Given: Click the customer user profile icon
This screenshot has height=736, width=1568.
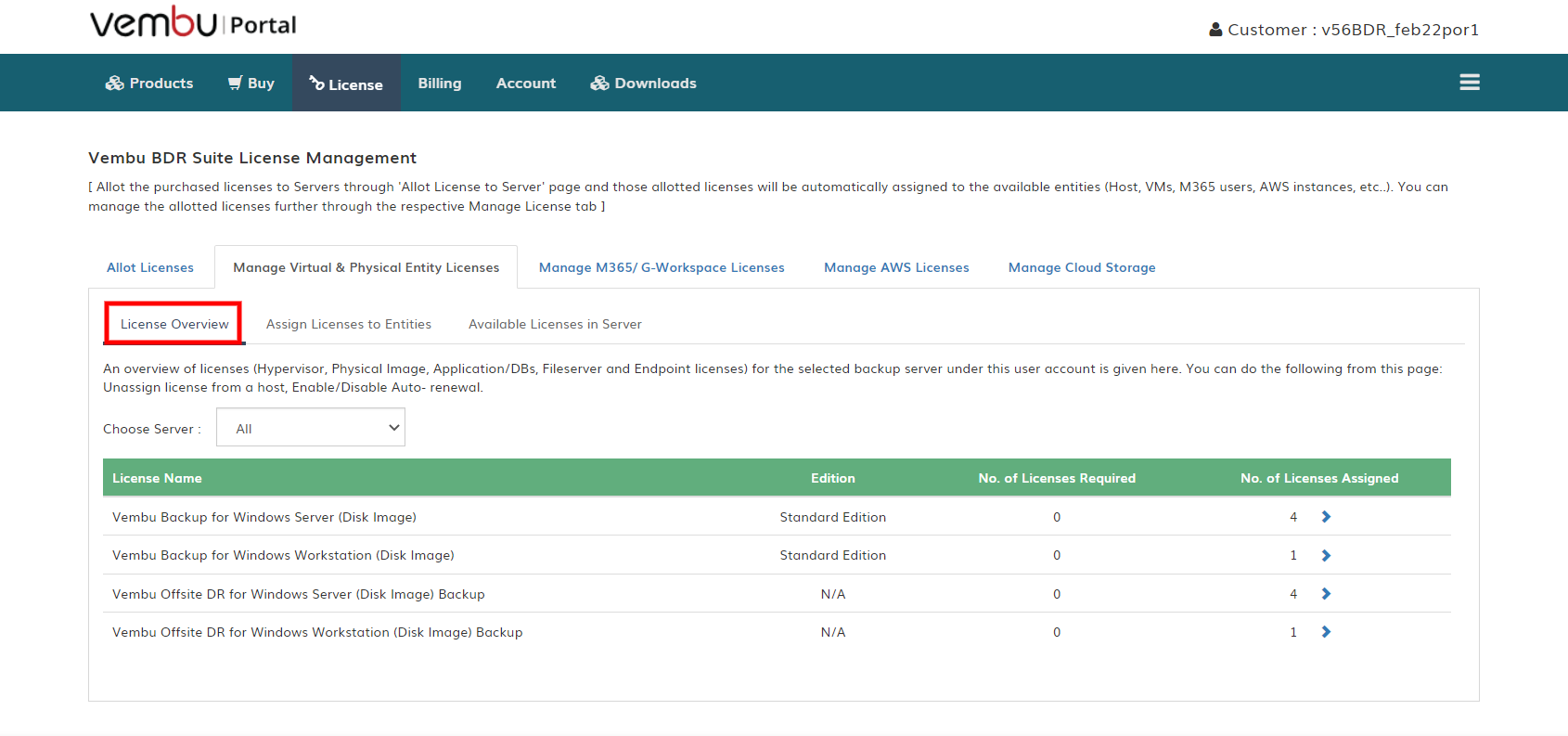Looking at the screenshot, I should click(1215, 30).
